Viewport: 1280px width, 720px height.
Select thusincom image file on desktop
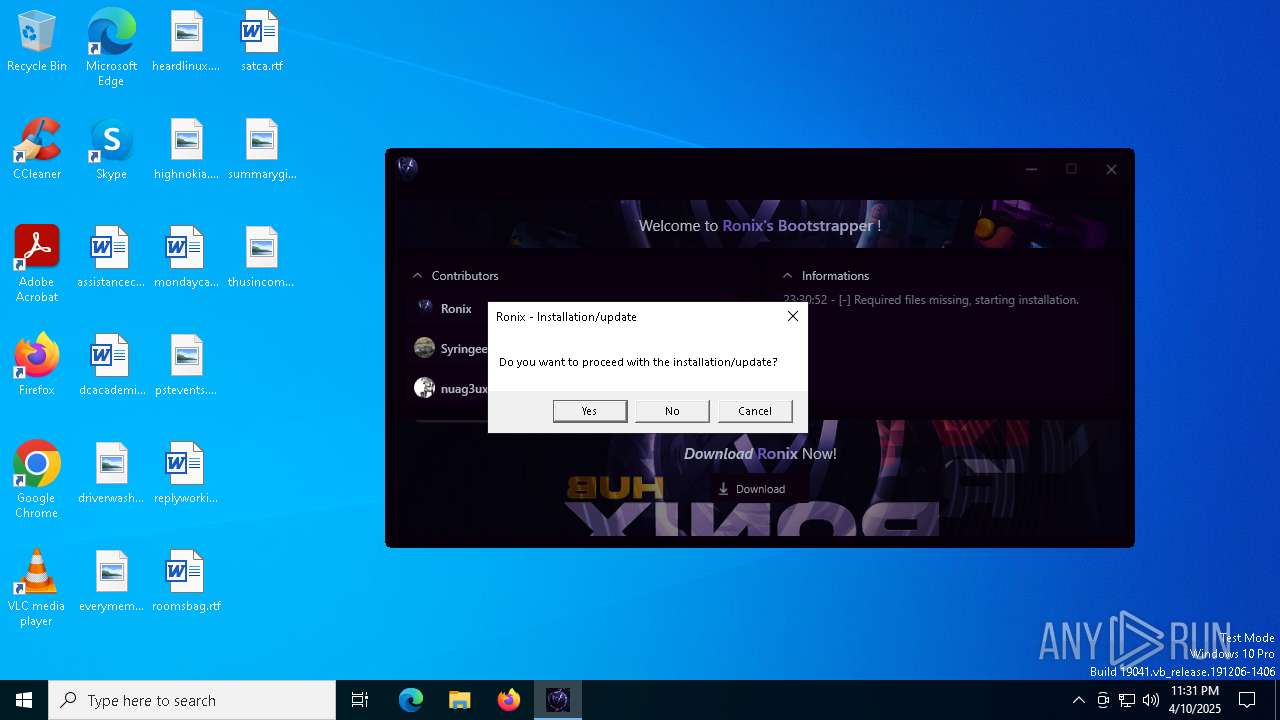pyautogui.click(x=261, y=258)
